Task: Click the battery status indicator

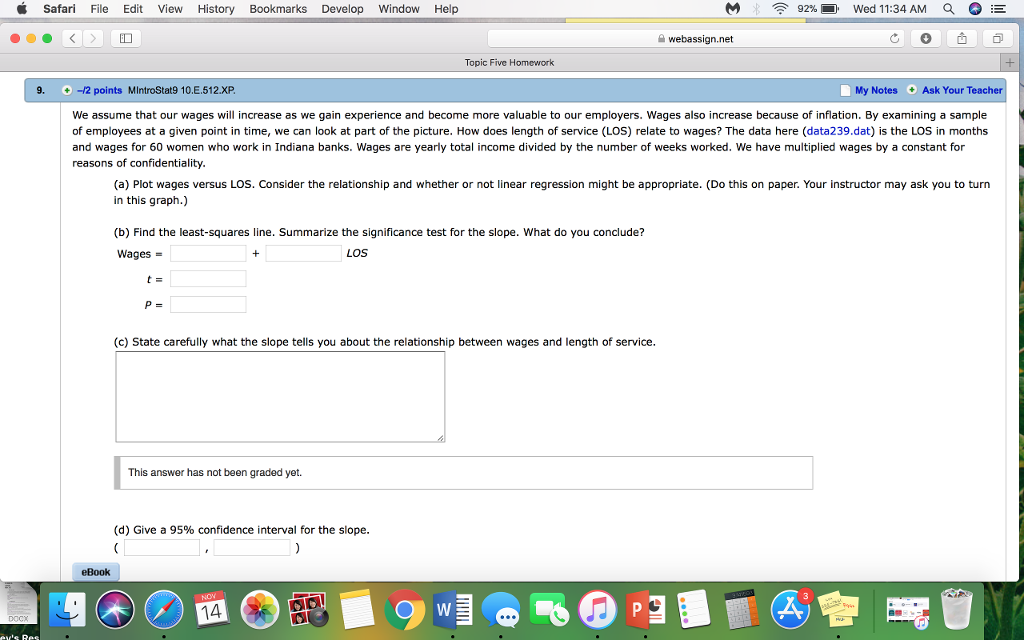Action: (818, 8)
